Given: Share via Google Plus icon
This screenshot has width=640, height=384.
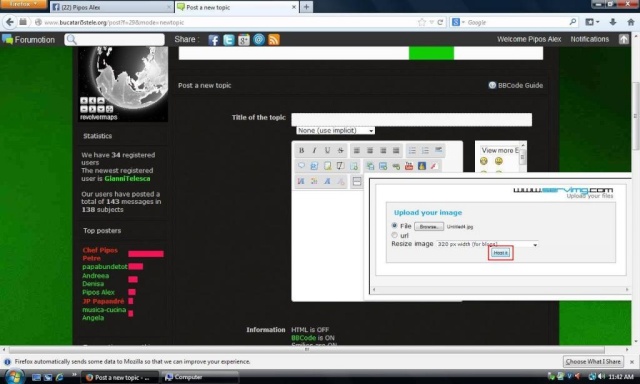Looking at the screenshot, I should (x=244, y=40).
